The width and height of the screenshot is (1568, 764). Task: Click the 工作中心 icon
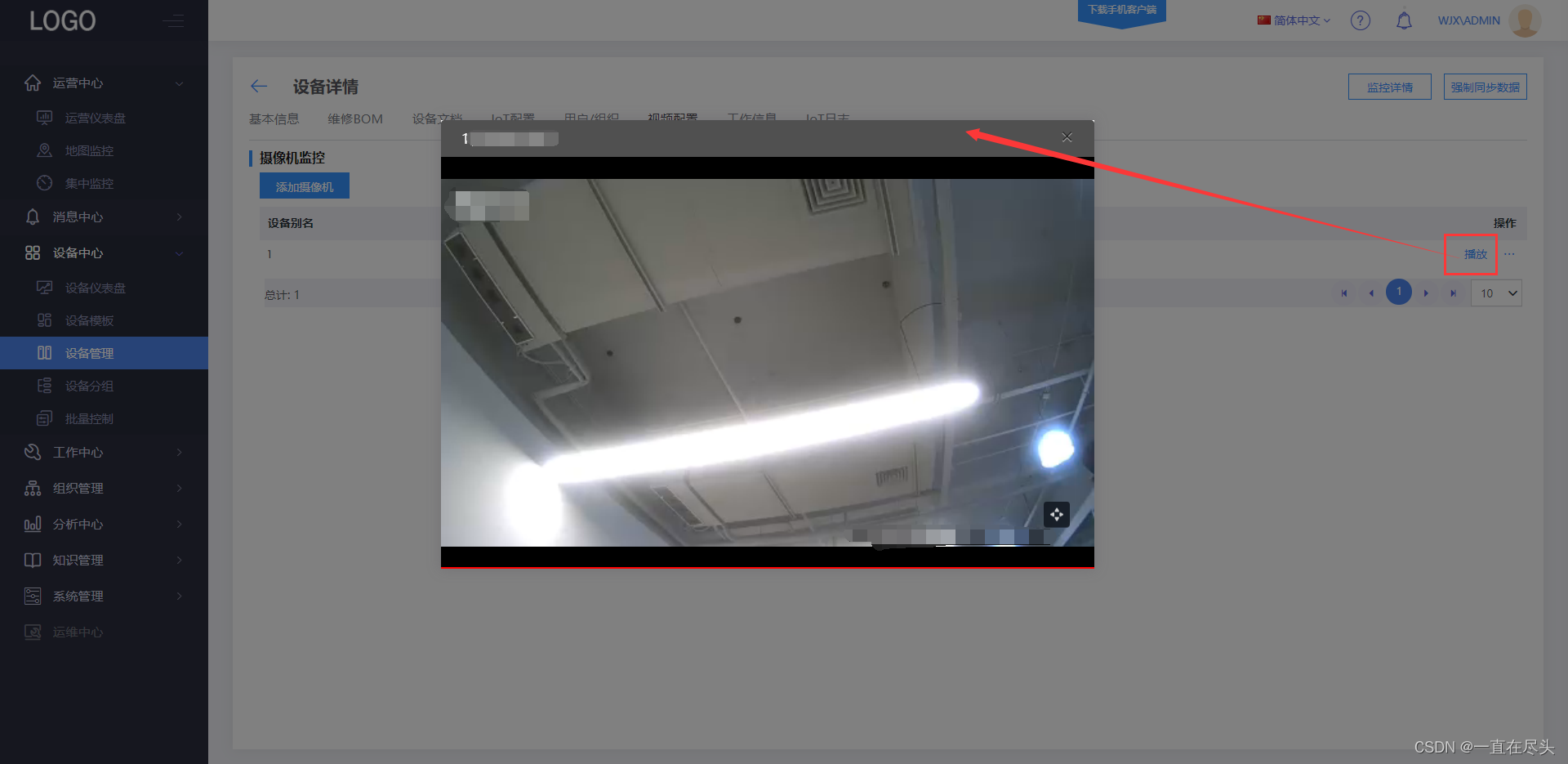pos(33,452)
